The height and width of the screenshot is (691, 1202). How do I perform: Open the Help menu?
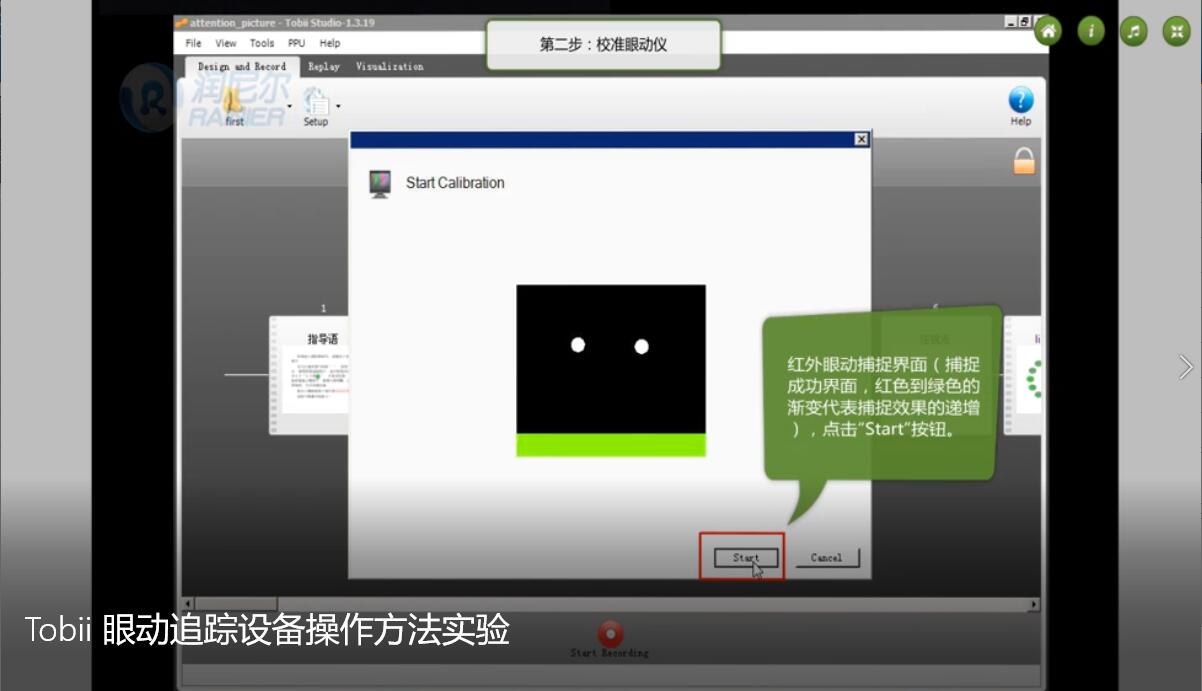click(330, 43)
